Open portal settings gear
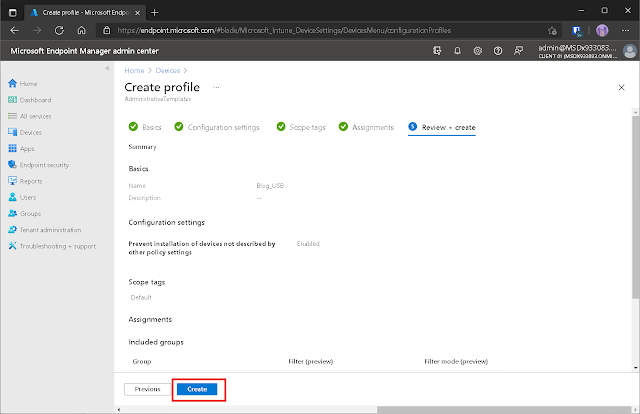The height and width of the screenshot is (414, 640). click(478, 51)
